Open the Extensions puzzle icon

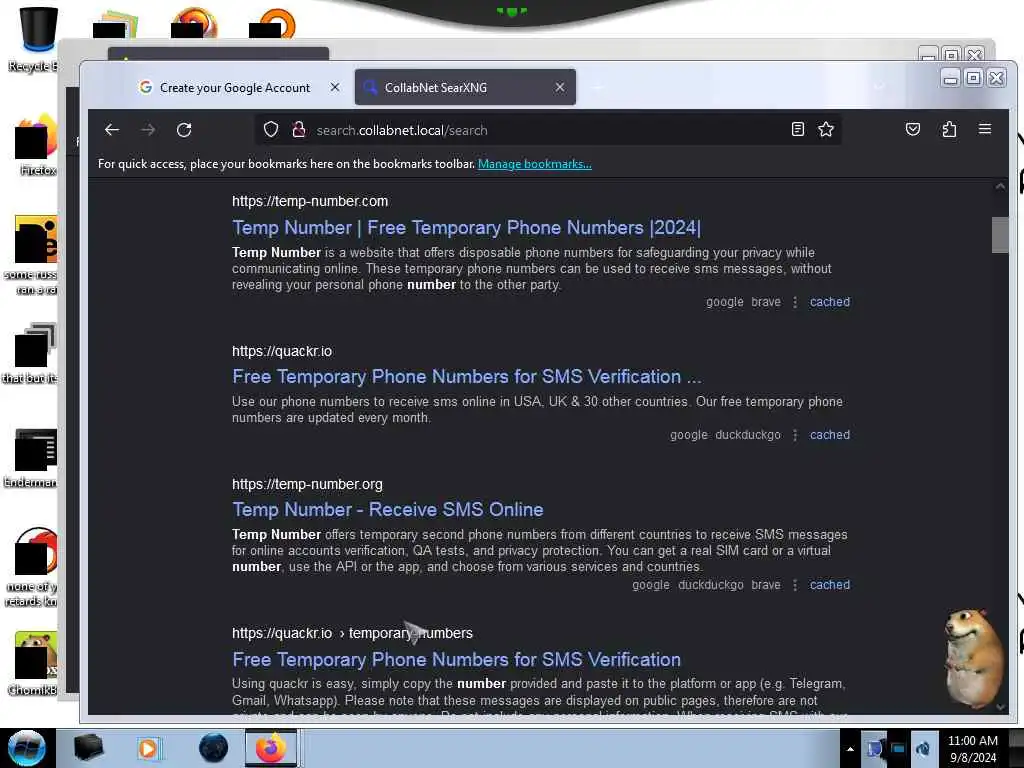(949, 129)
